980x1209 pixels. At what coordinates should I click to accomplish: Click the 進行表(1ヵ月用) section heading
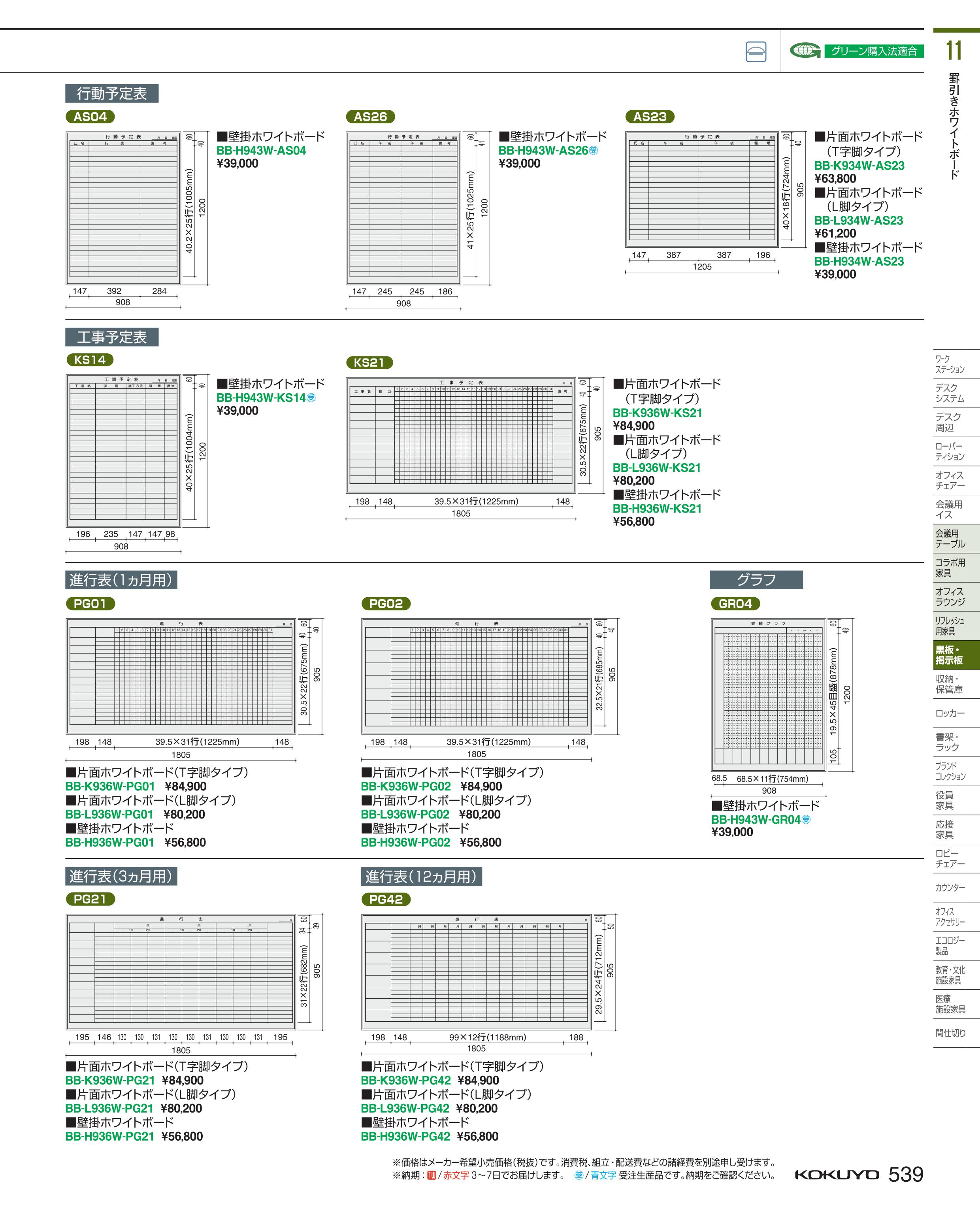tap(121, 580)
